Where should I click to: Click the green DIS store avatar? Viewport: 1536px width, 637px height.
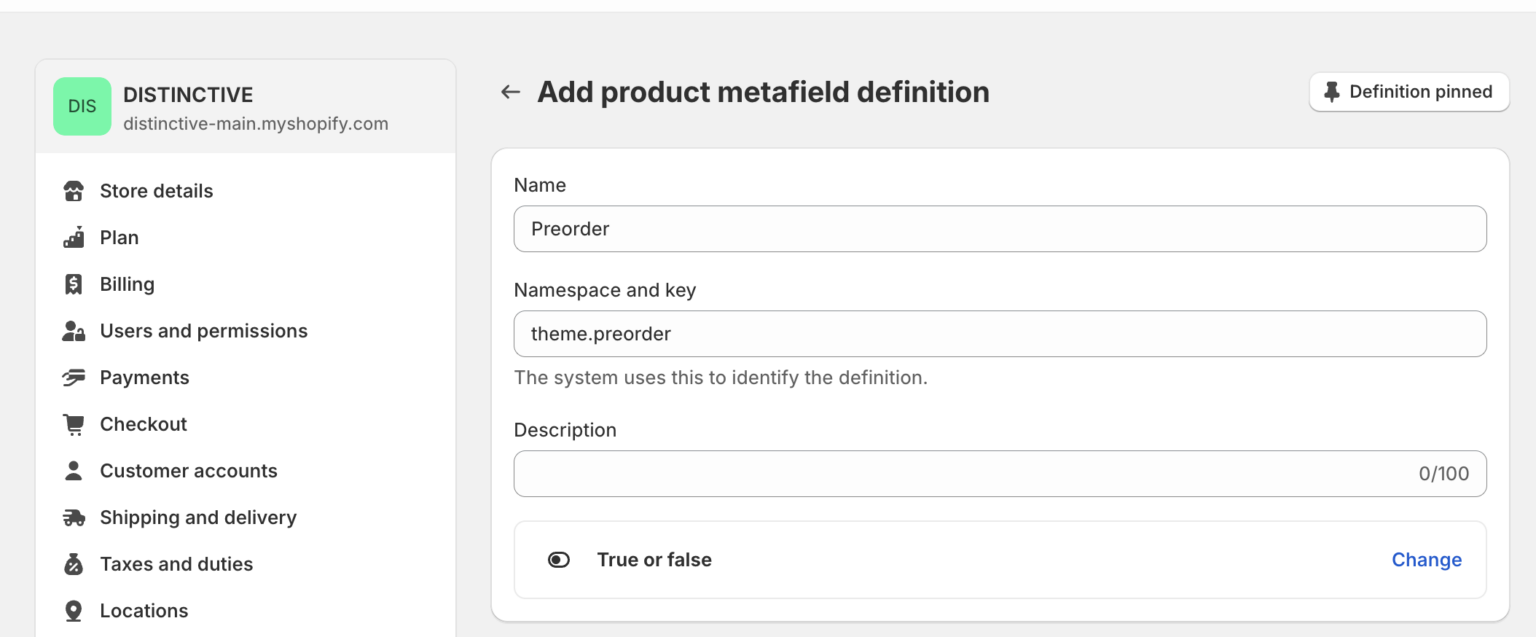[82, 105]
